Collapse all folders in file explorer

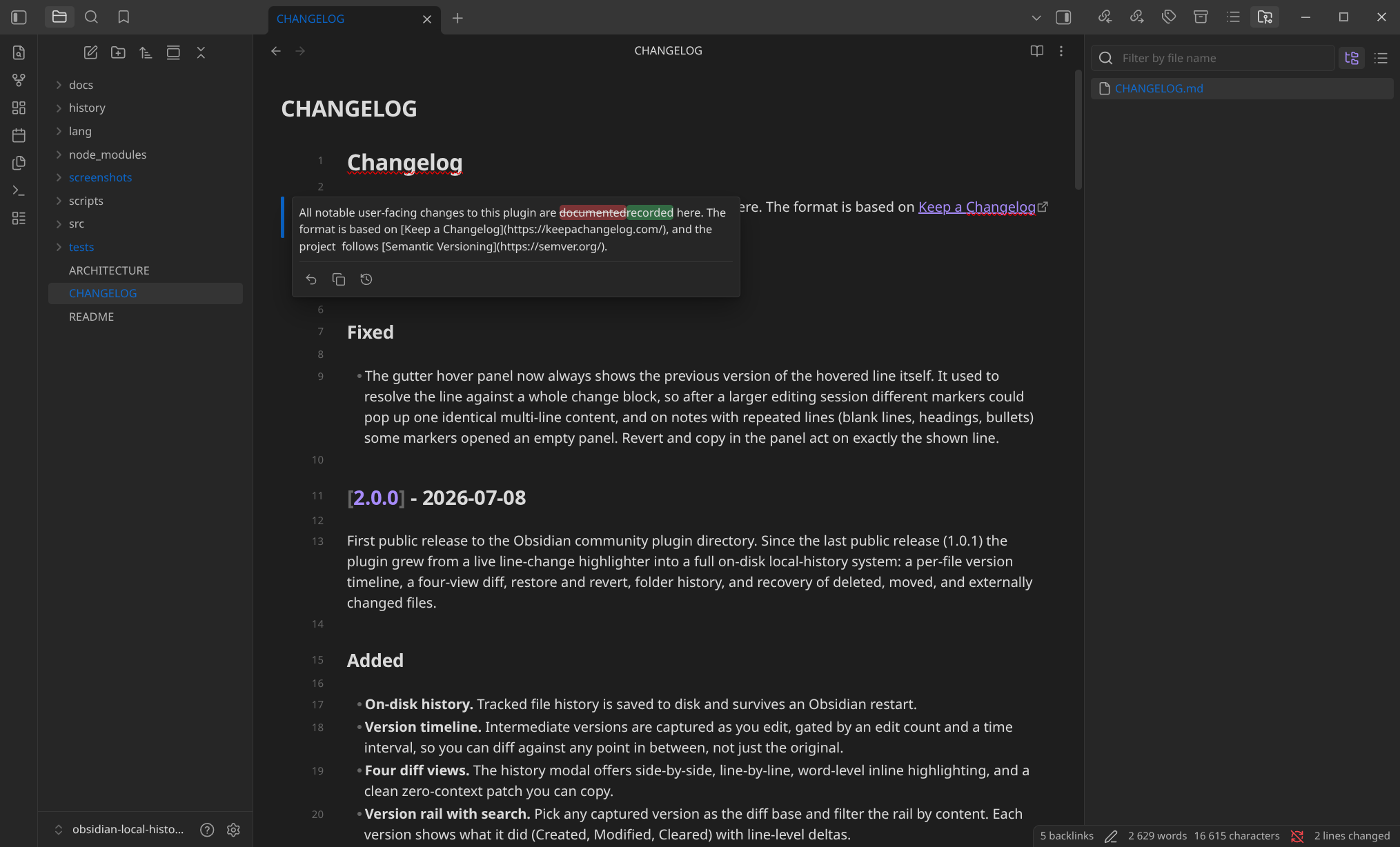(201, 52)
